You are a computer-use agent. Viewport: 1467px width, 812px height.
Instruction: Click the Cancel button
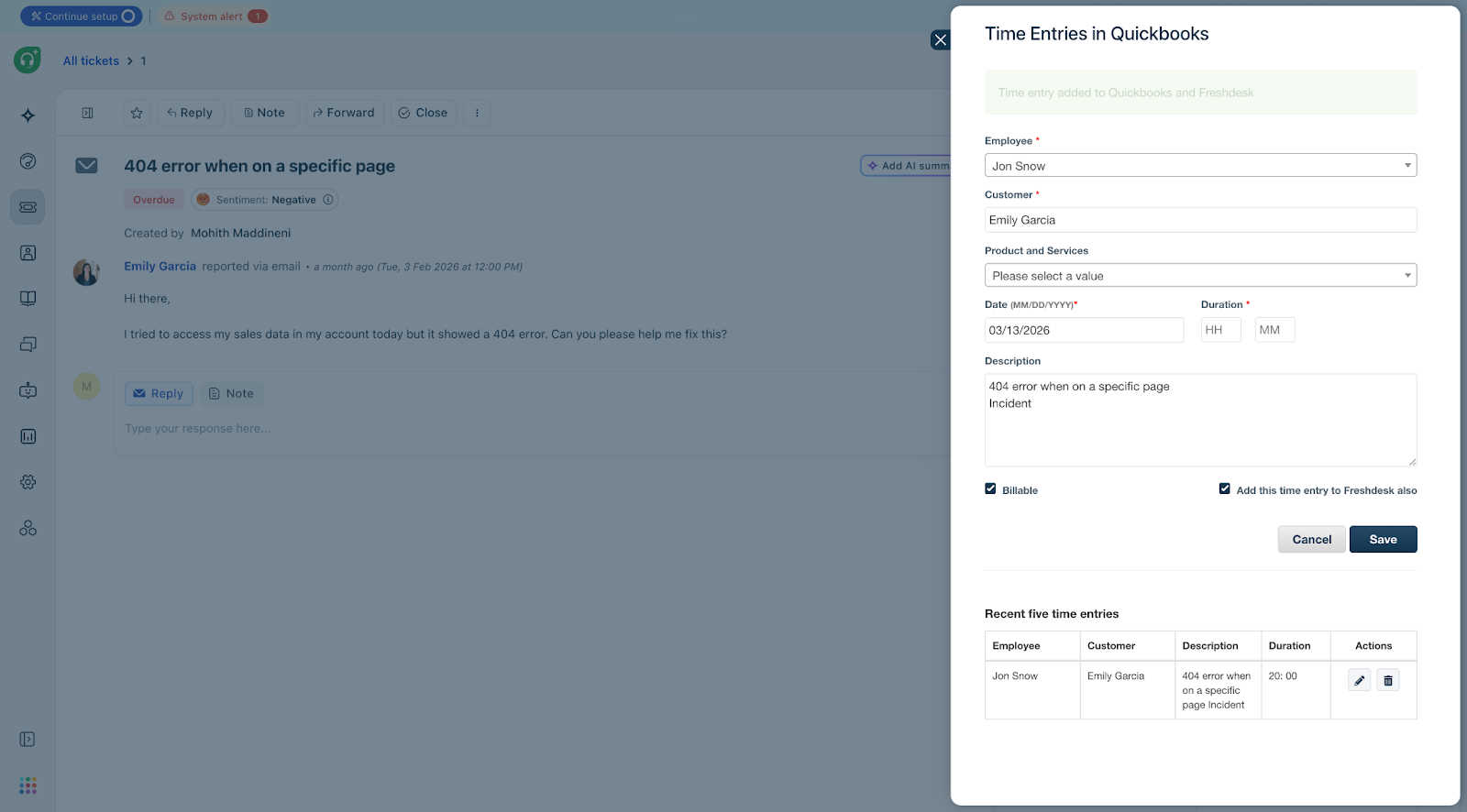coord(1312,539)
